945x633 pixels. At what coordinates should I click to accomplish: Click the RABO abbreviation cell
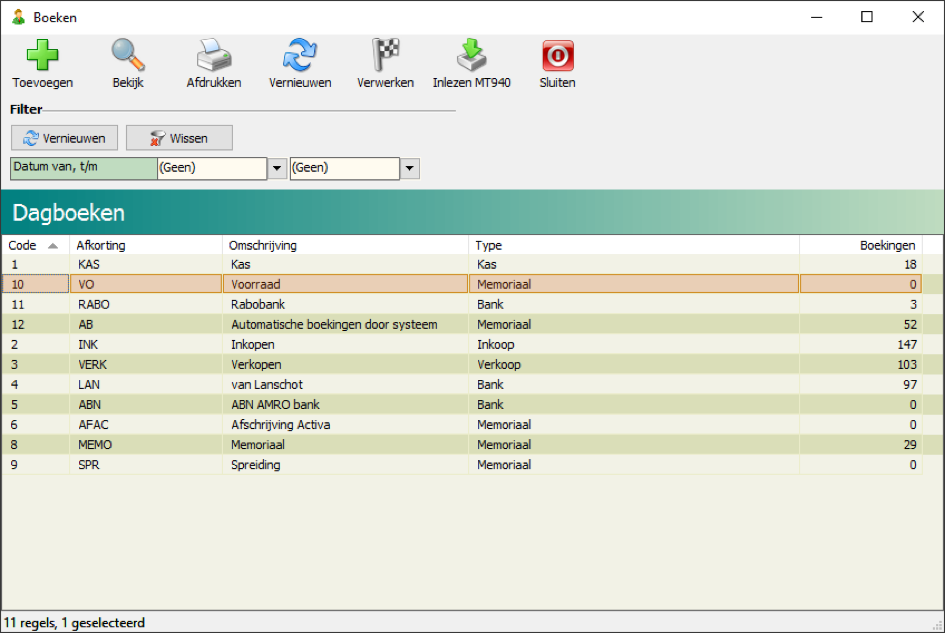tap(146, 304)
